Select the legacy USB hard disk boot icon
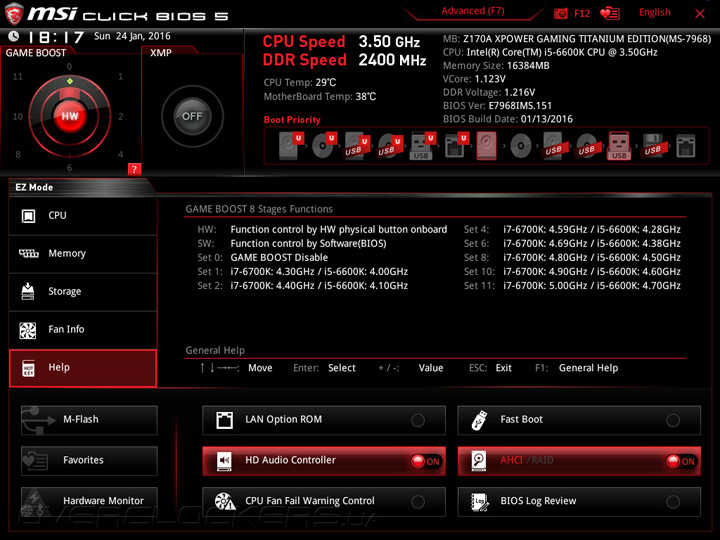The image size is (720, 540). click(x=554, y=146)
